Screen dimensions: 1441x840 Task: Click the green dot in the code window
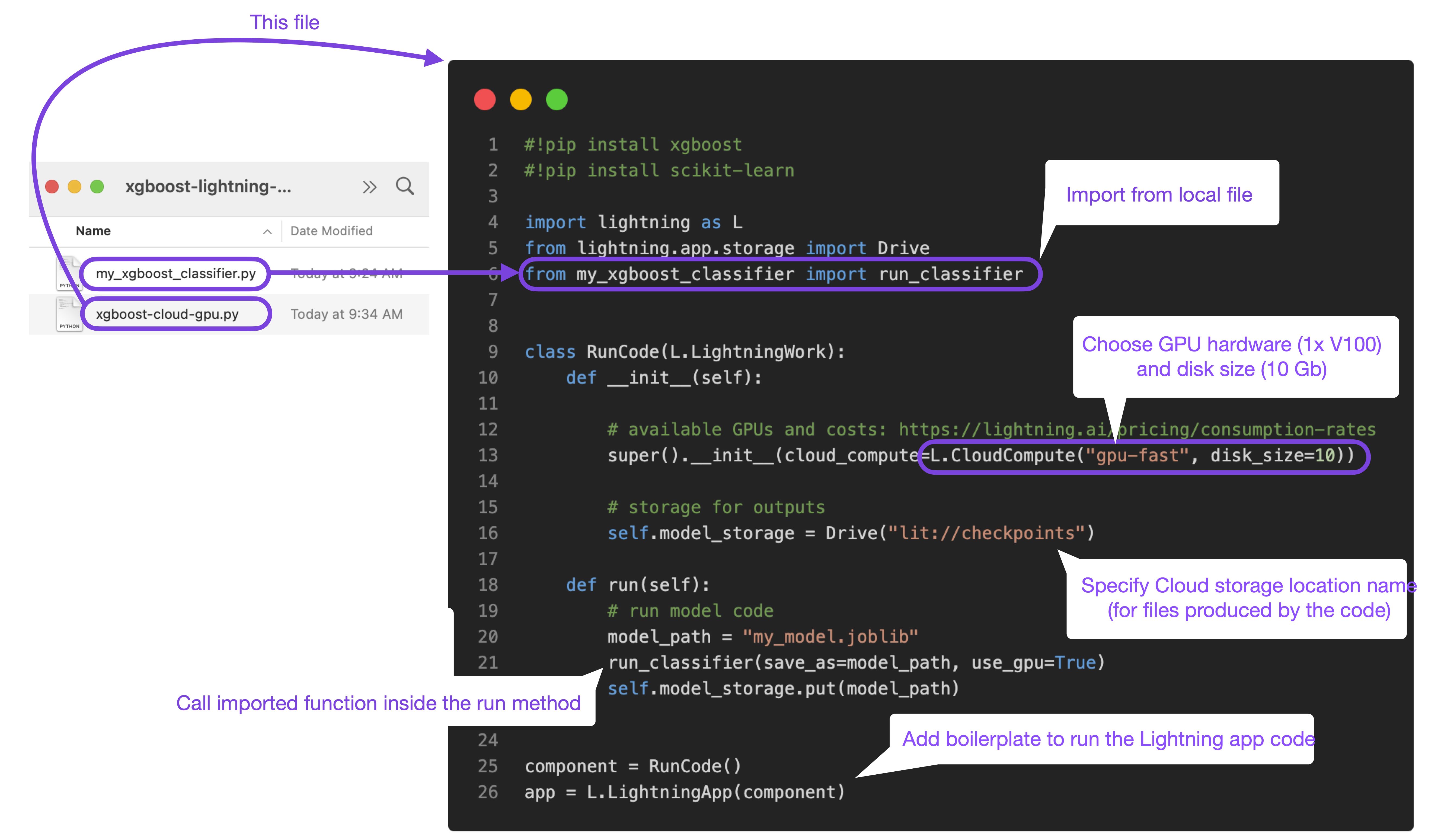557,100
